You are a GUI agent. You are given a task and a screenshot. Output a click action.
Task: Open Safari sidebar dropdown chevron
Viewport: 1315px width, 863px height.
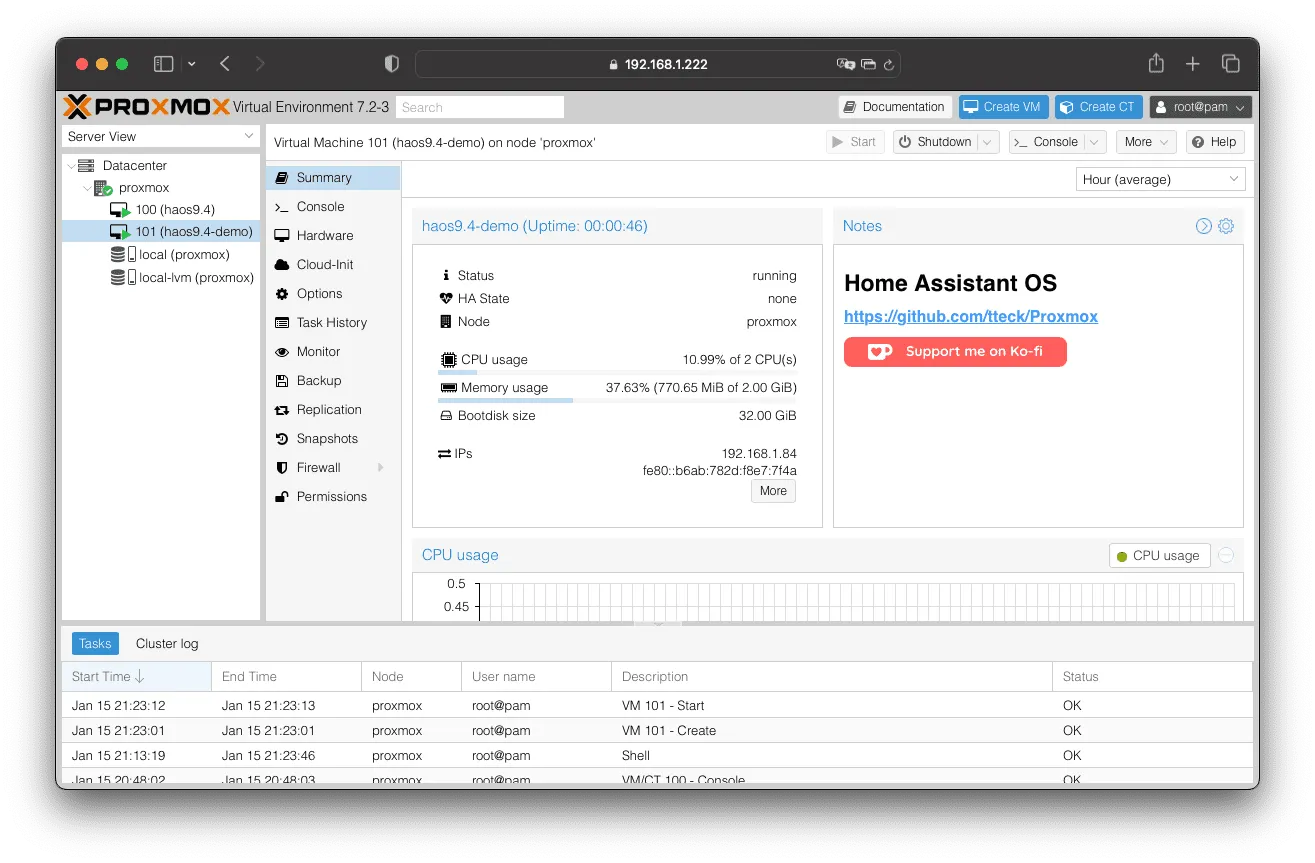191,64
